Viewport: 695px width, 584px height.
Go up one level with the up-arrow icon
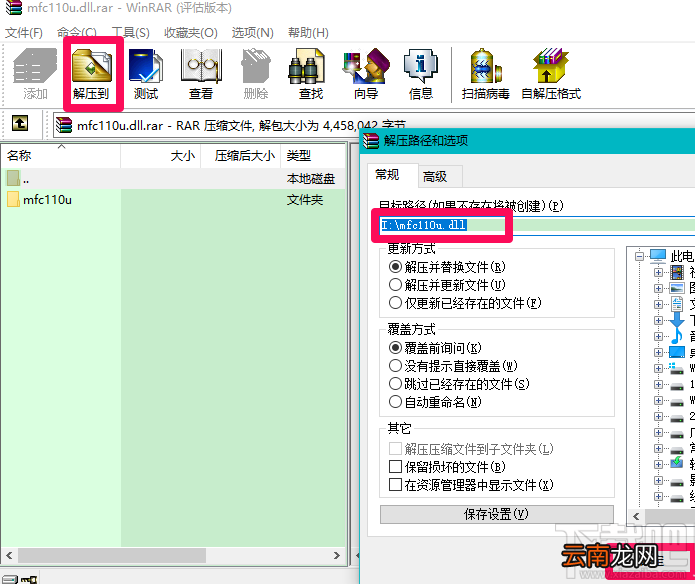[x=20, y=123]
